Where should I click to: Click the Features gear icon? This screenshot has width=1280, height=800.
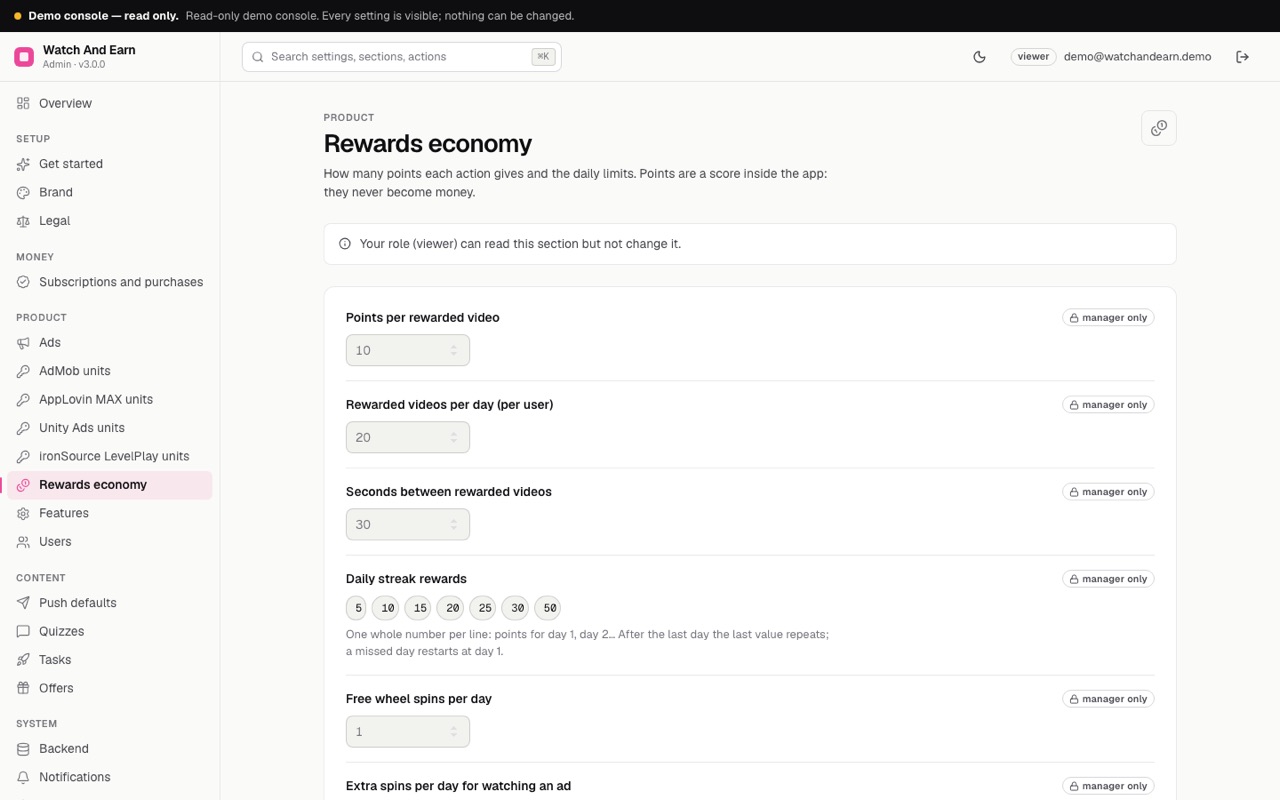(x=23, y=513)
